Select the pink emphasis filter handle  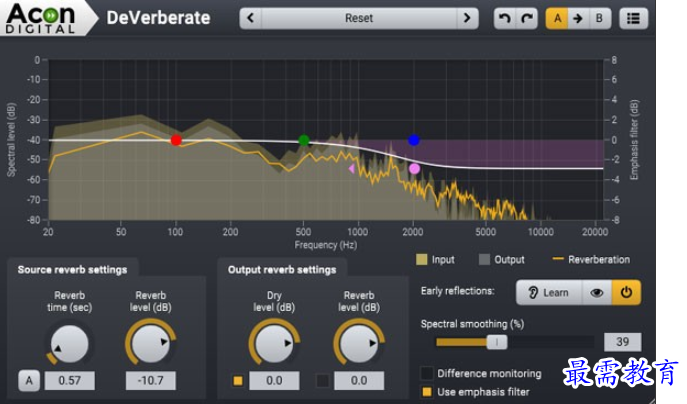[x=414, y=168]
